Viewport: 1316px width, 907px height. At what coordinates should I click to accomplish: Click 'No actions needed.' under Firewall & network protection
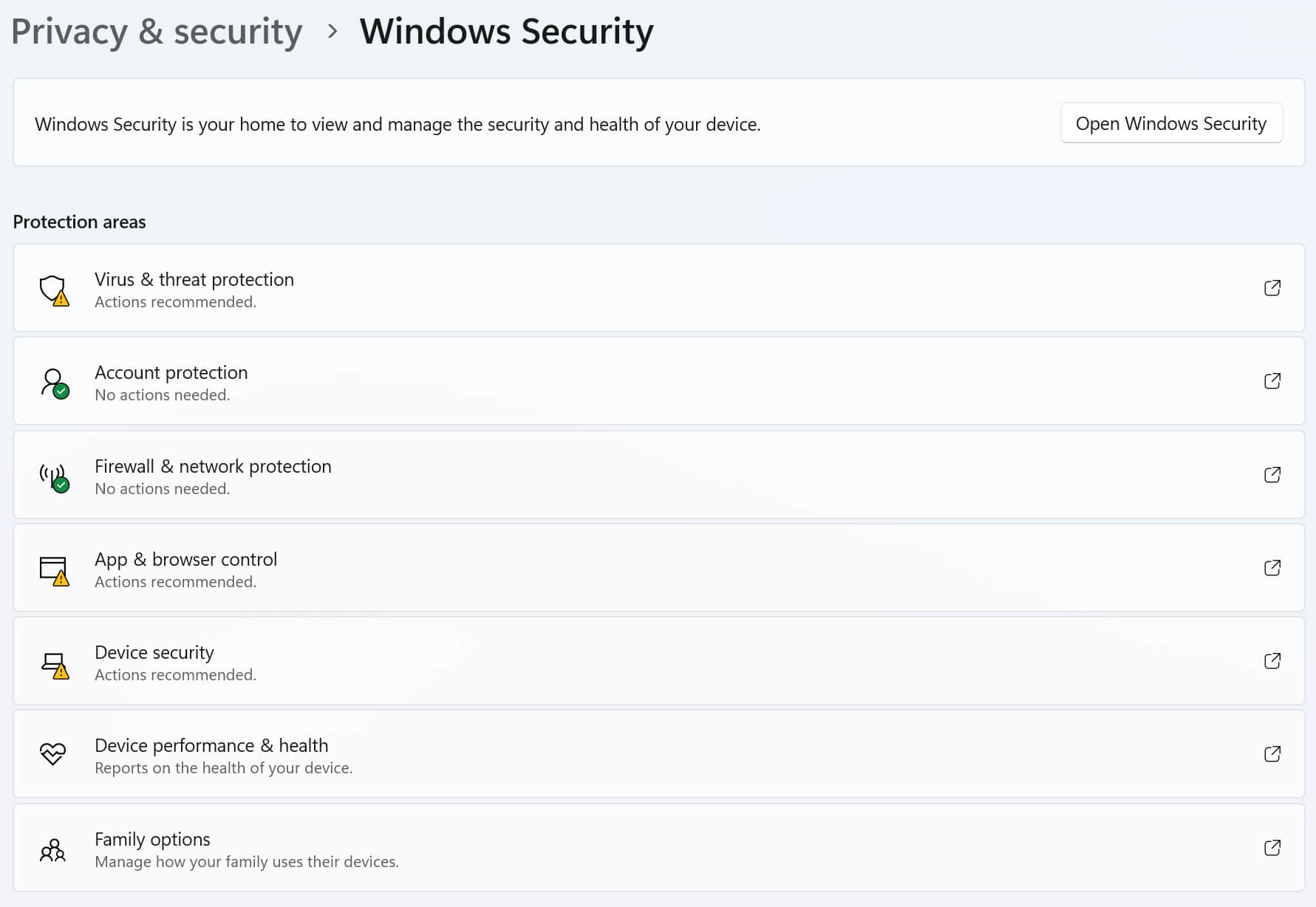(x=163, y=489)
